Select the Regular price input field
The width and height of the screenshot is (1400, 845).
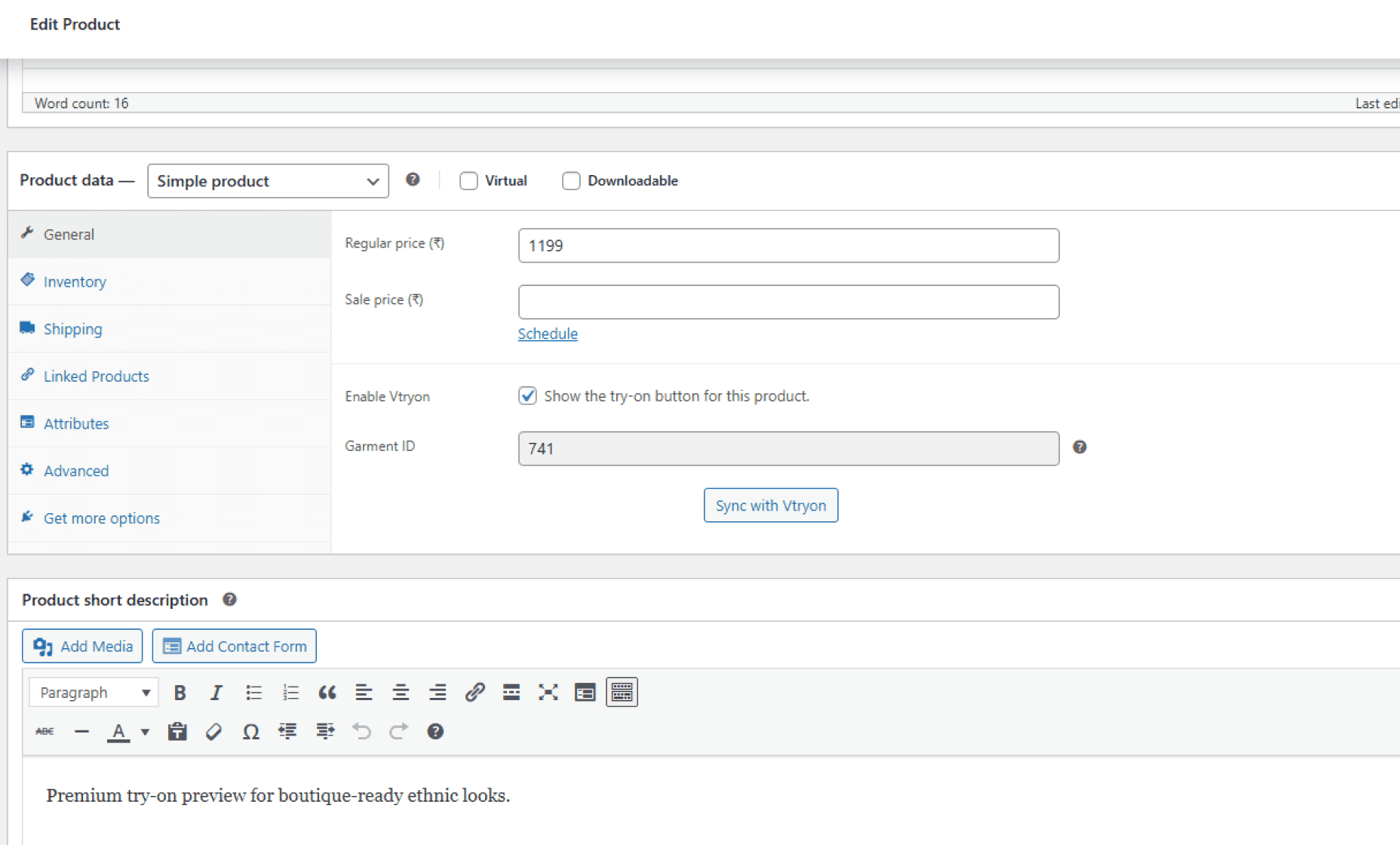coord(787,245)
